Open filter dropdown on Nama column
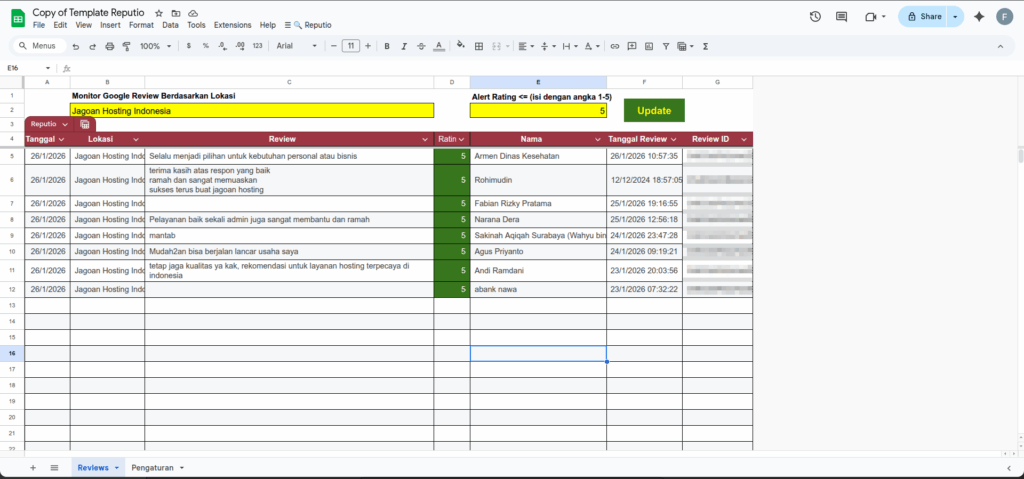Screen dimensions: 1024x479 598,139
